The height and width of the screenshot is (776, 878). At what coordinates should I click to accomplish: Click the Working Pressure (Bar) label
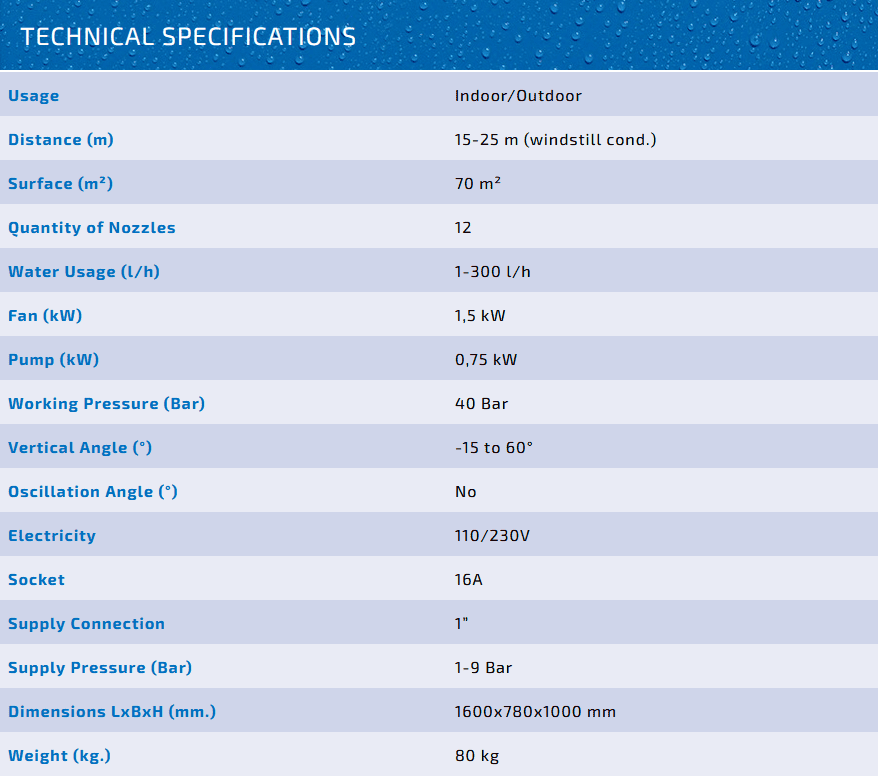pyautogui.click(x=106, y=404)
